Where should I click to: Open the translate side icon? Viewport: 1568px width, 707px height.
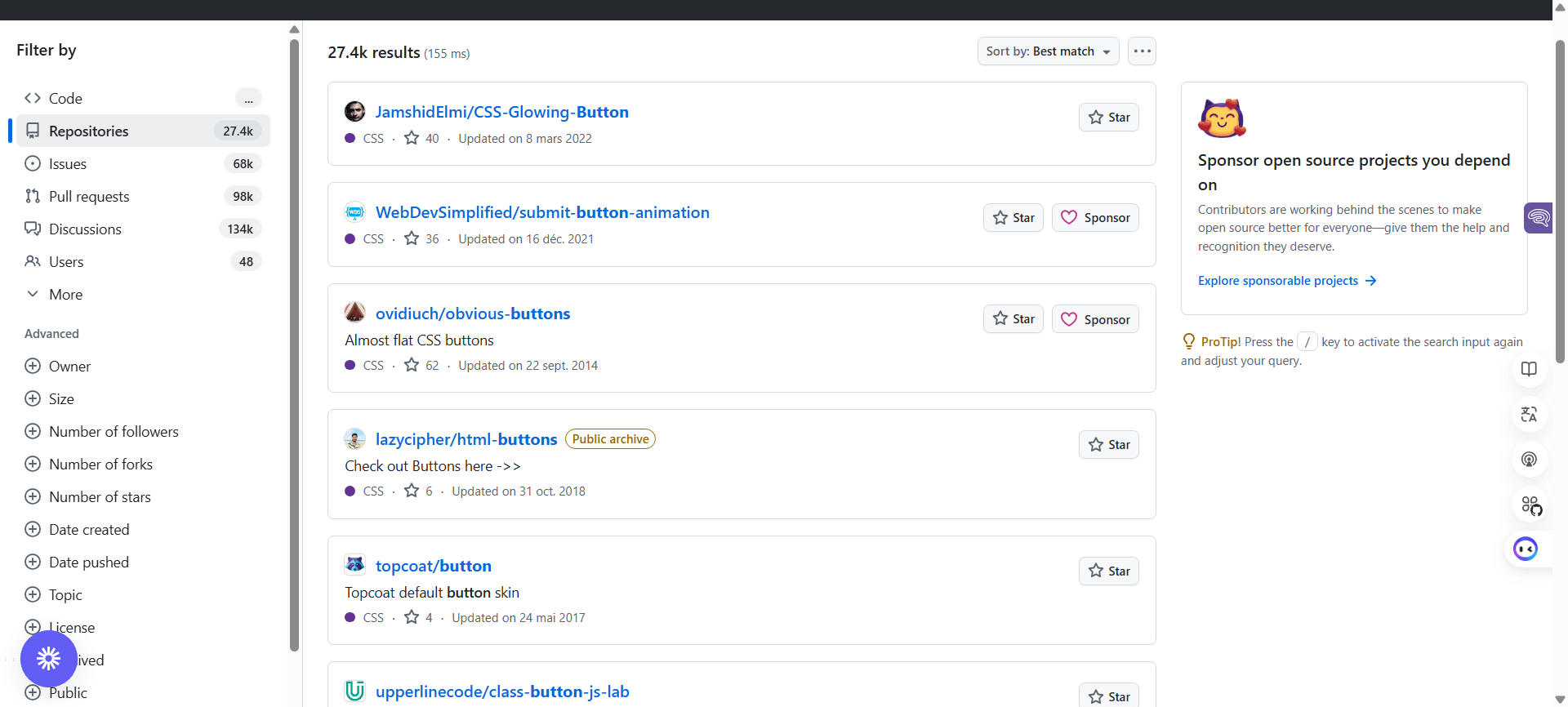(1529, 415)
